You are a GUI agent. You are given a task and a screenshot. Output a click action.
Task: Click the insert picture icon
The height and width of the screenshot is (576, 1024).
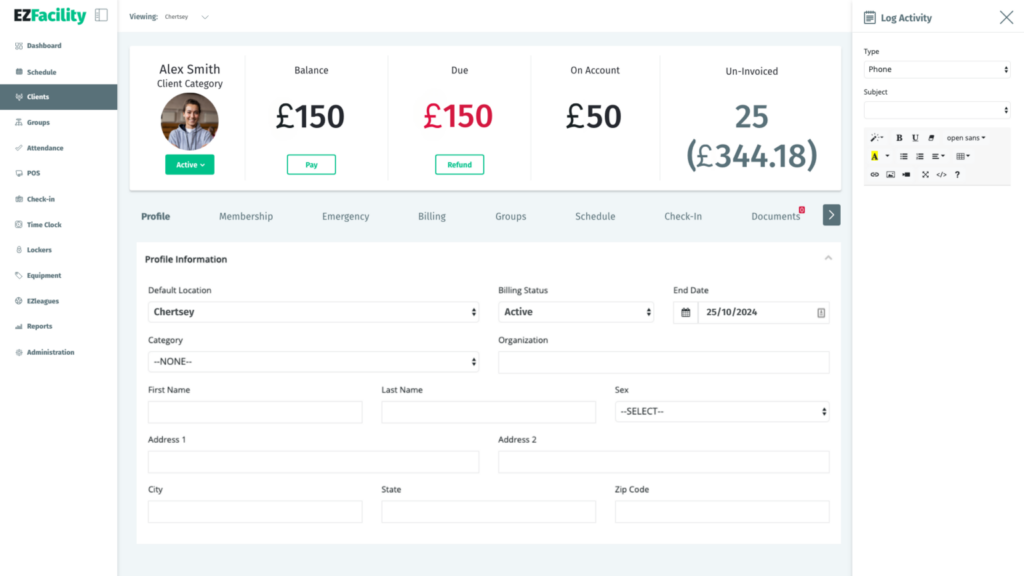[x=890, y=174]
